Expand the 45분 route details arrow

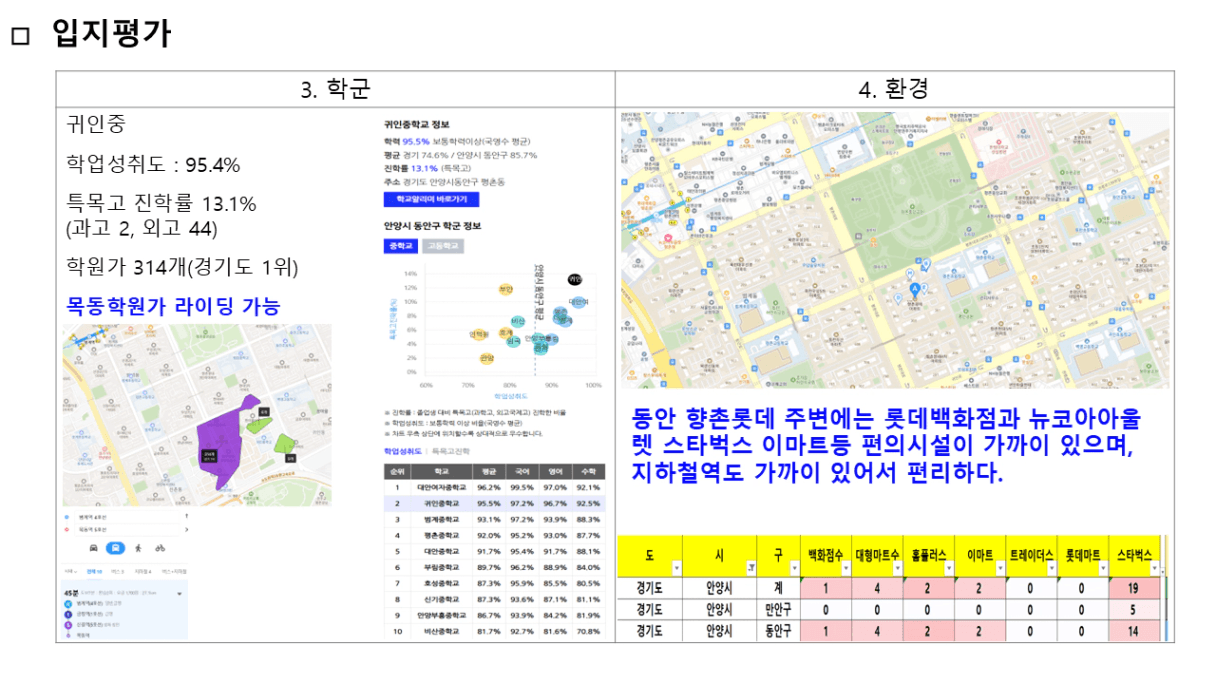[179, 594]
